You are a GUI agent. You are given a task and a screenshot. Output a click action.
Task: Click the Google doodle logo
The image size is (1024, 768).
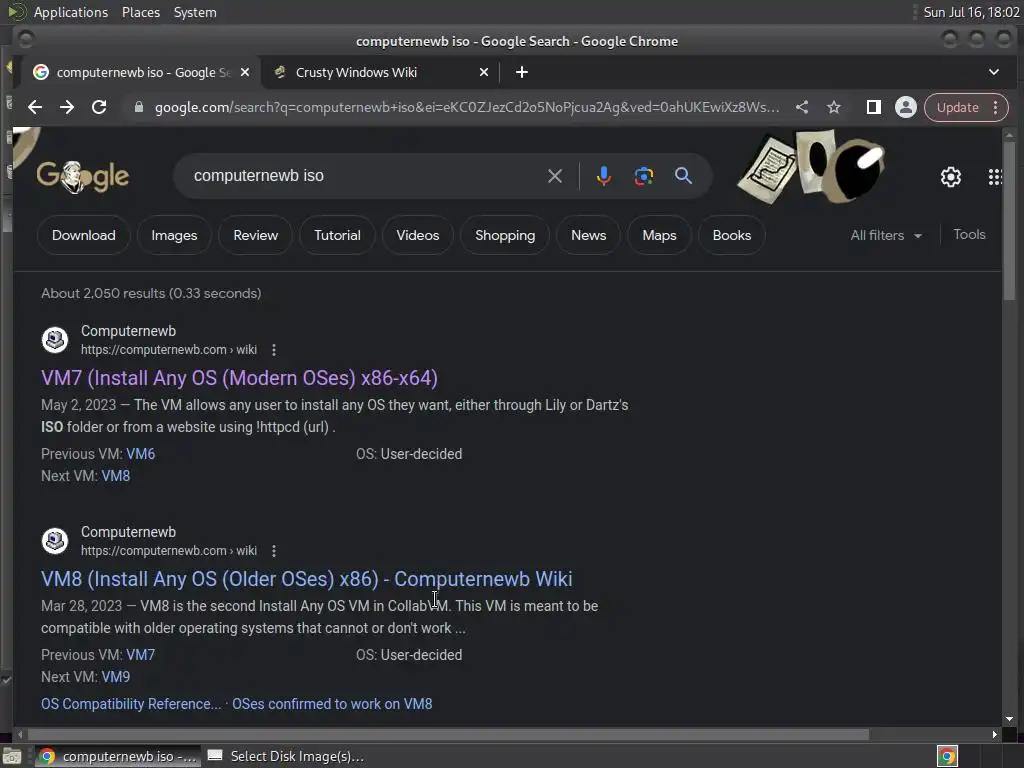coord(82,176)
